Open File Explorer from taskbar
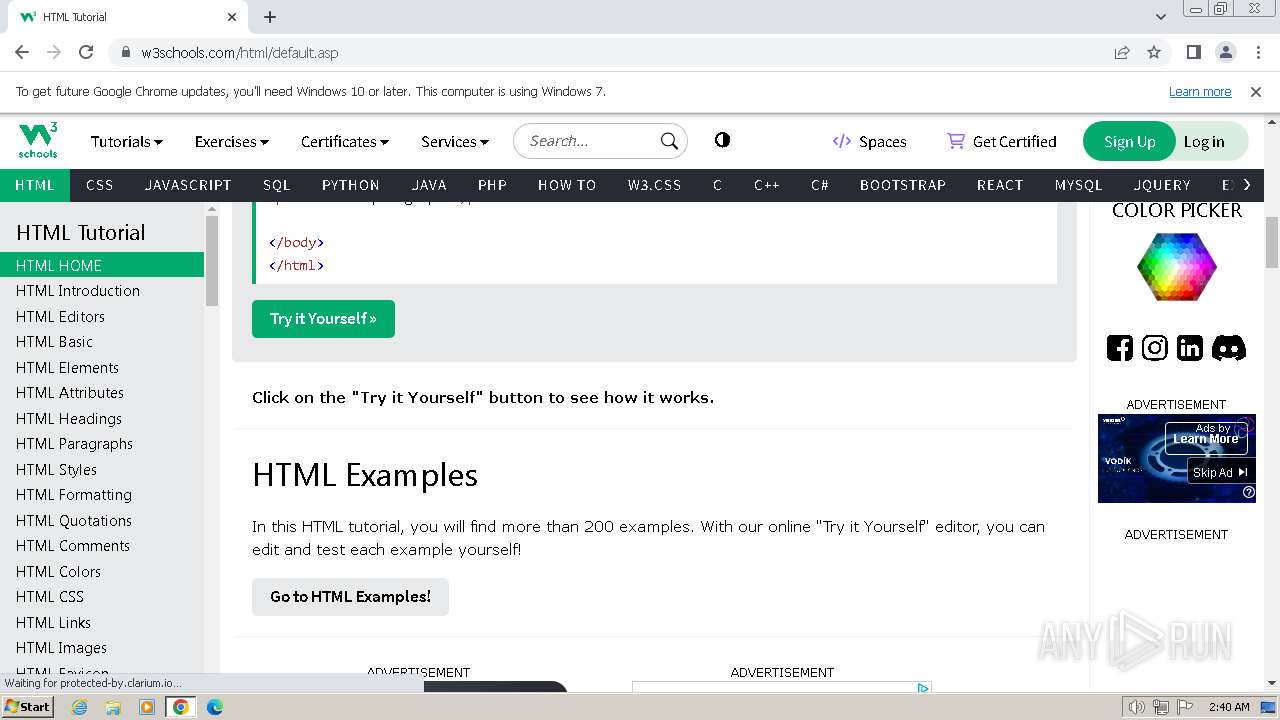This screenshot has width=1280, height=720. tap(113, 706)
